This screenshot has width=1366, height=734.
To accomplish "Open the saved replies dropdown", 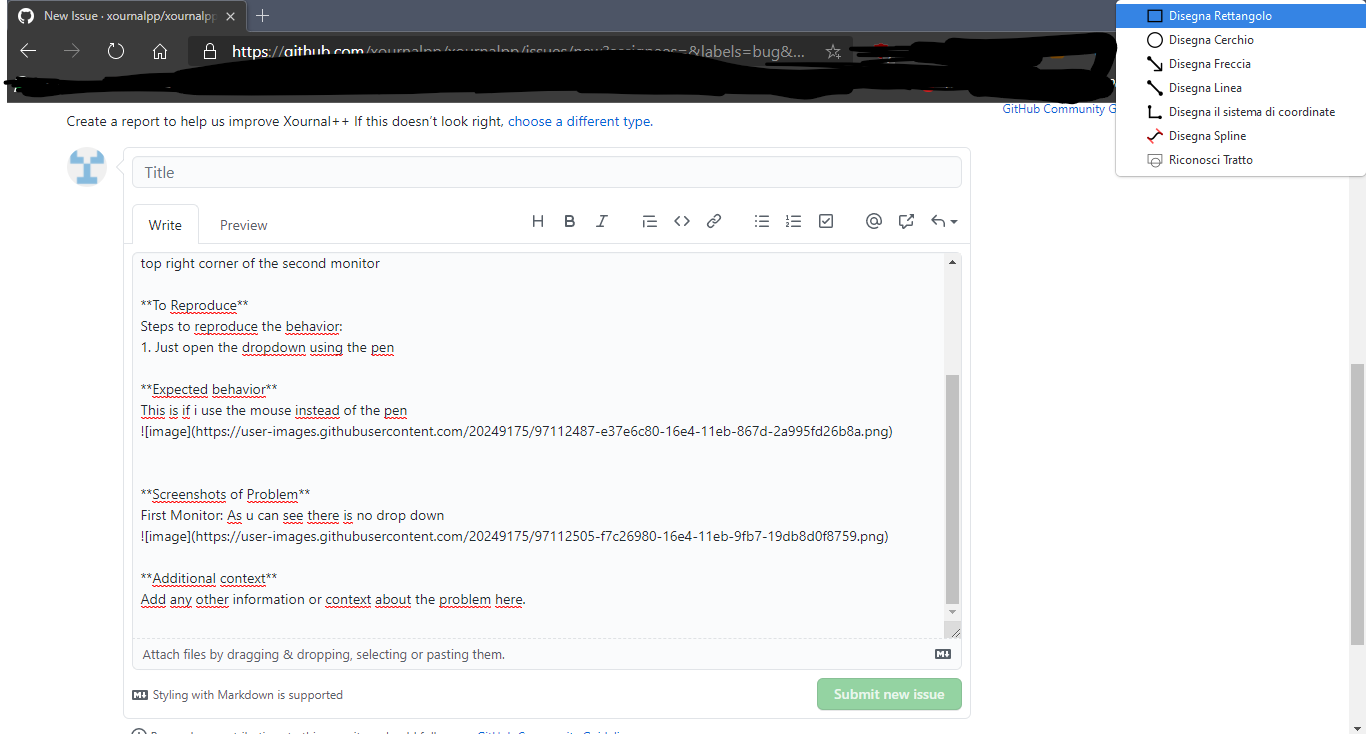I will pyautogui.click(x=941, y=221).
